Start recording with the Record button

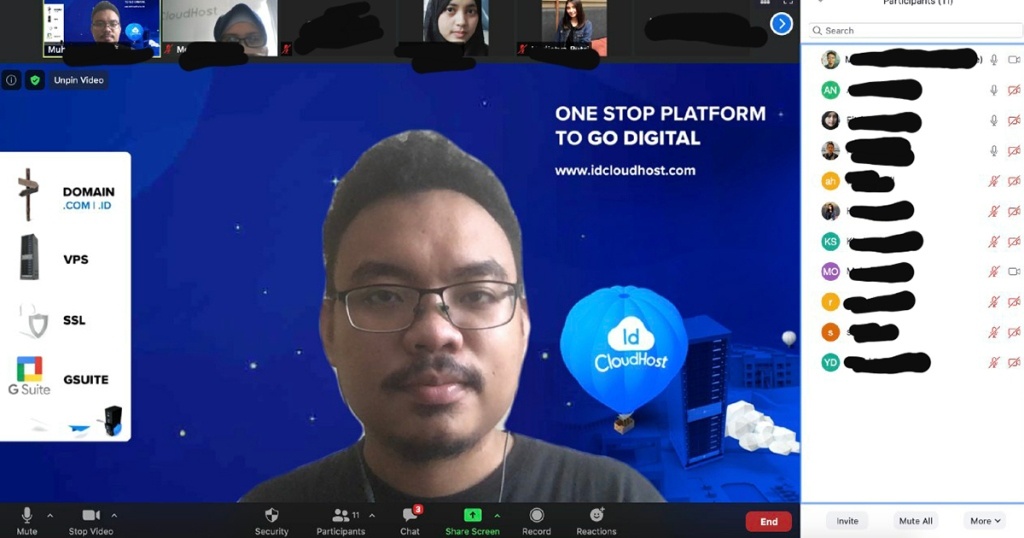pos(536,521)
